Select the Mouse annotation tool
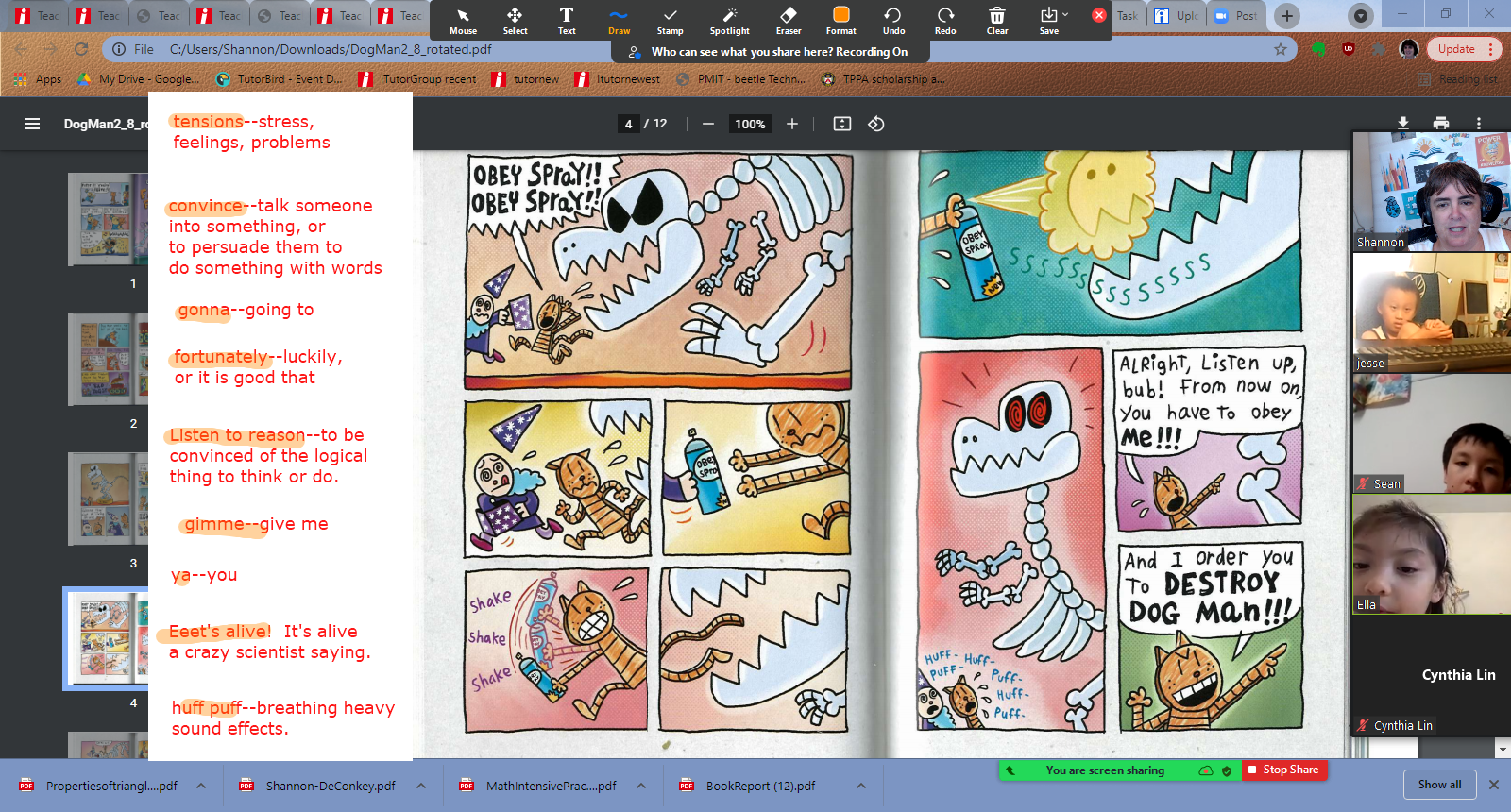 [x=463, y=20]
